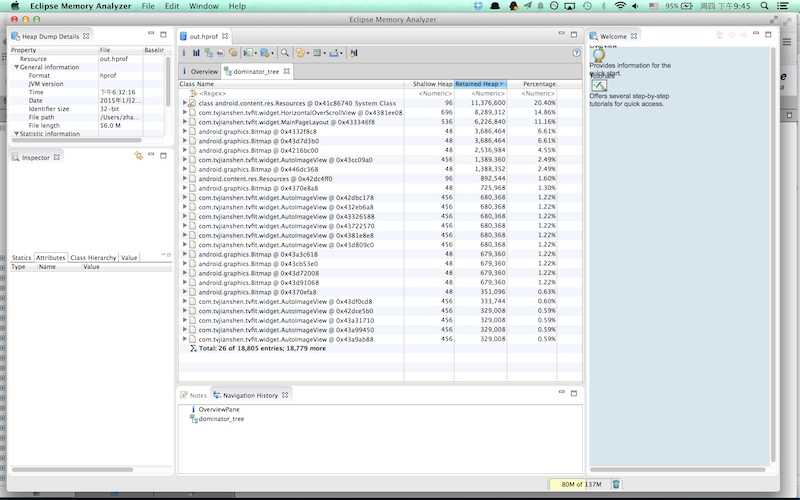Expand the Bitmap @ 0x4332f8c8 row

pyautogui.click(x=185, y=131)
